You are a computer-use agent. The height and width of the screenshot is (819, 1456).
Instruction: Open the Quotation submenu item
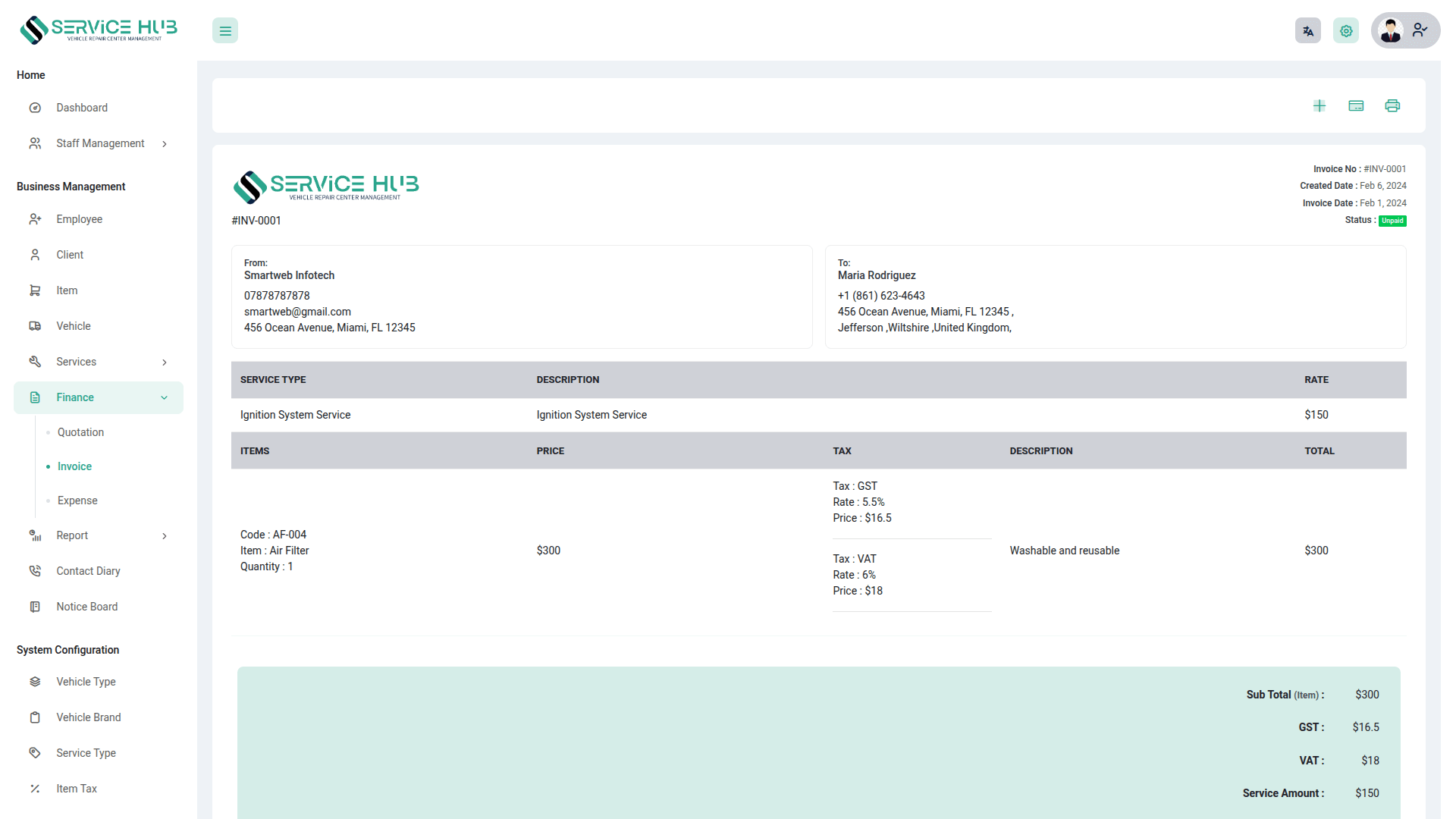(x=80, y=432)
